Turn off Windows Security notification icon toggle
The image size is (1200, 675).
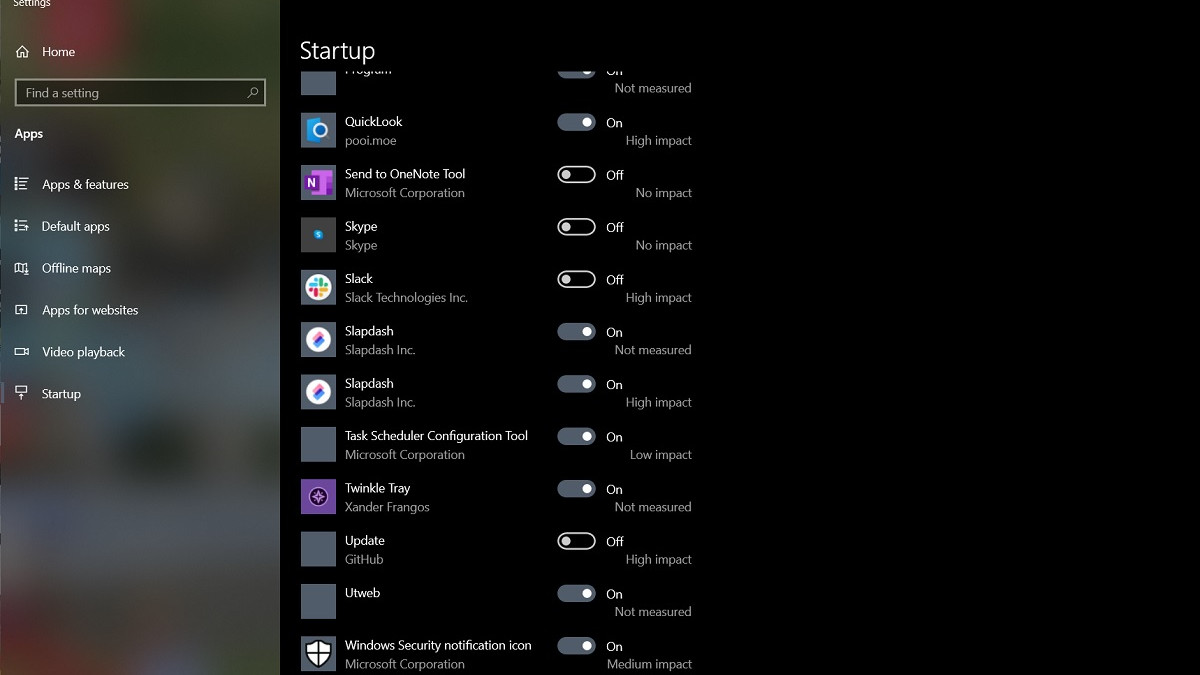[576, 645]
